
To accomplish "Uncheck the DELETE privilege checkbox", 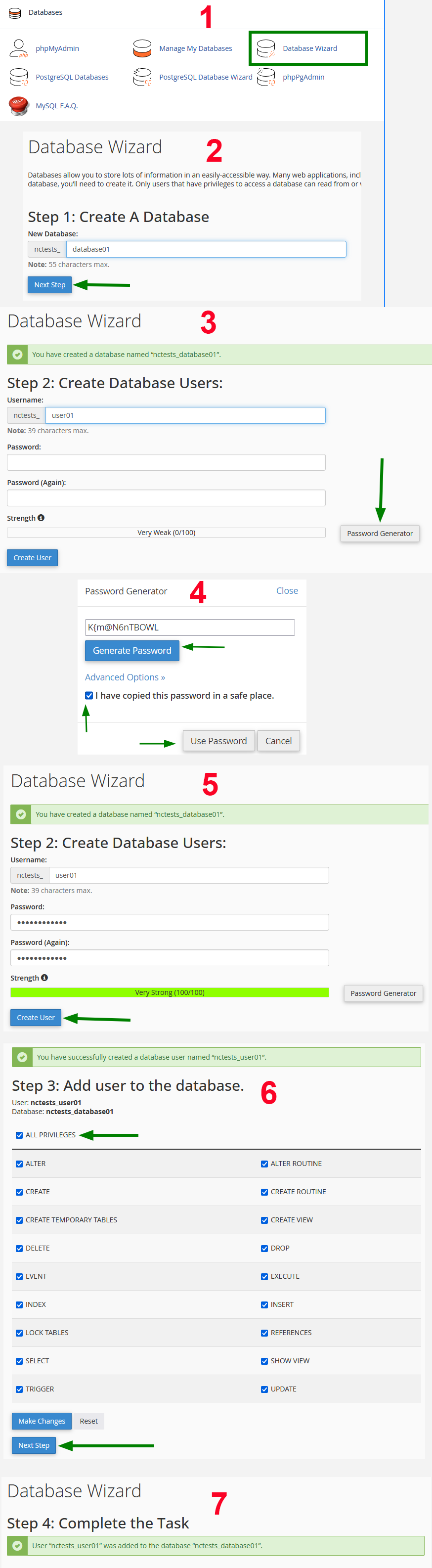I will pyautogui.click(x=19, y=1249).
